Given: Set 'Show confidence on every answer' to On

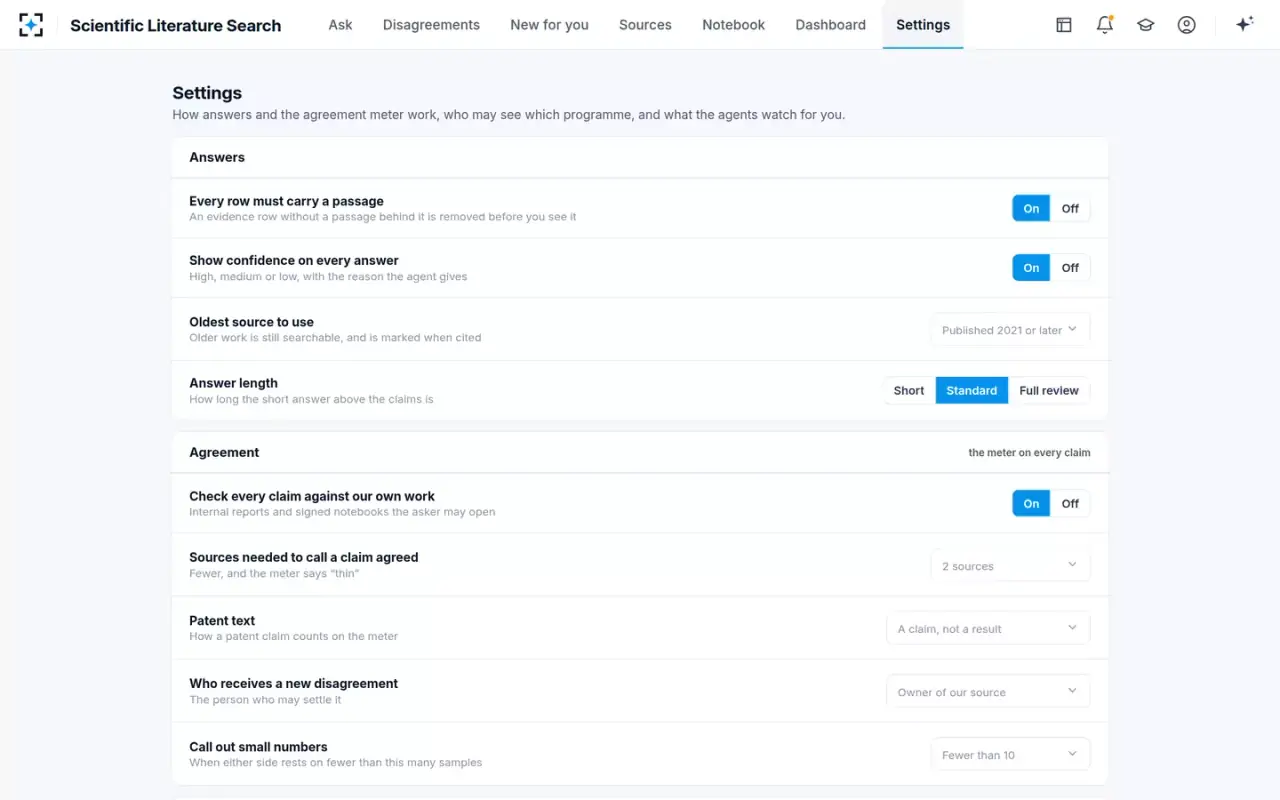Looking at the screenshot, I should coord(1031,268).
